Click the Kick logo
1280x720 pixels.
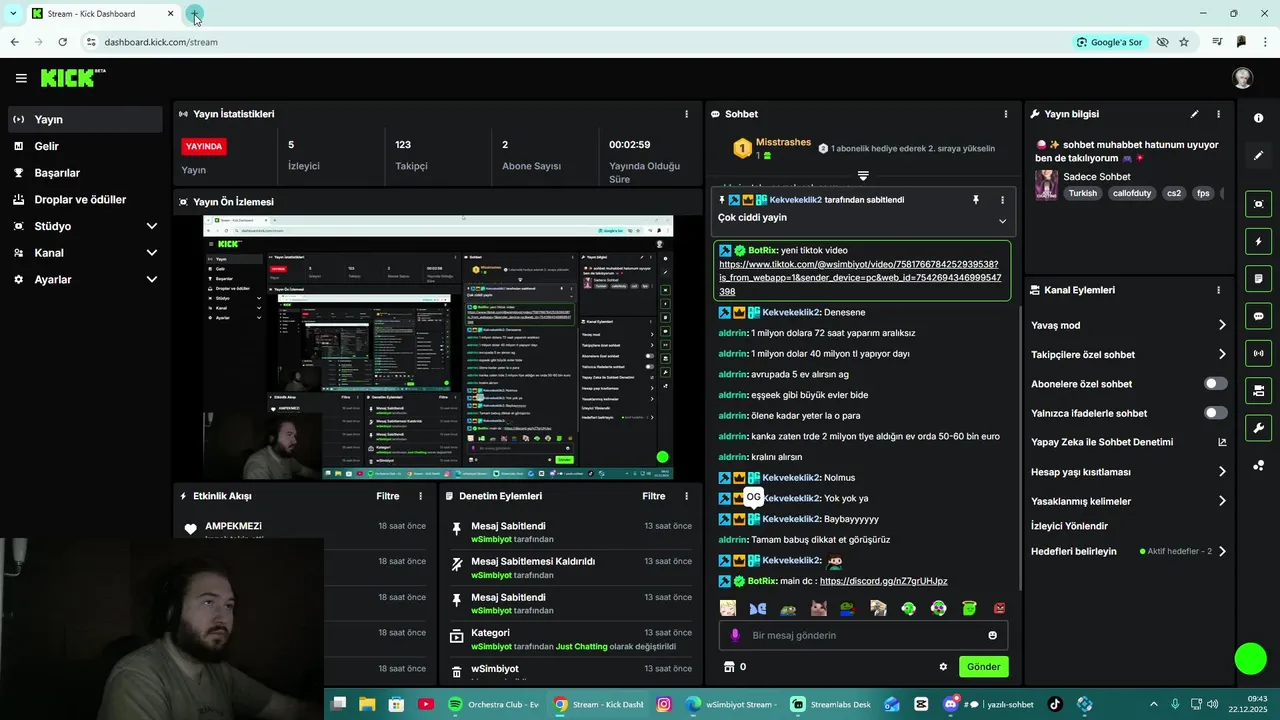click(x=71, y=78)
